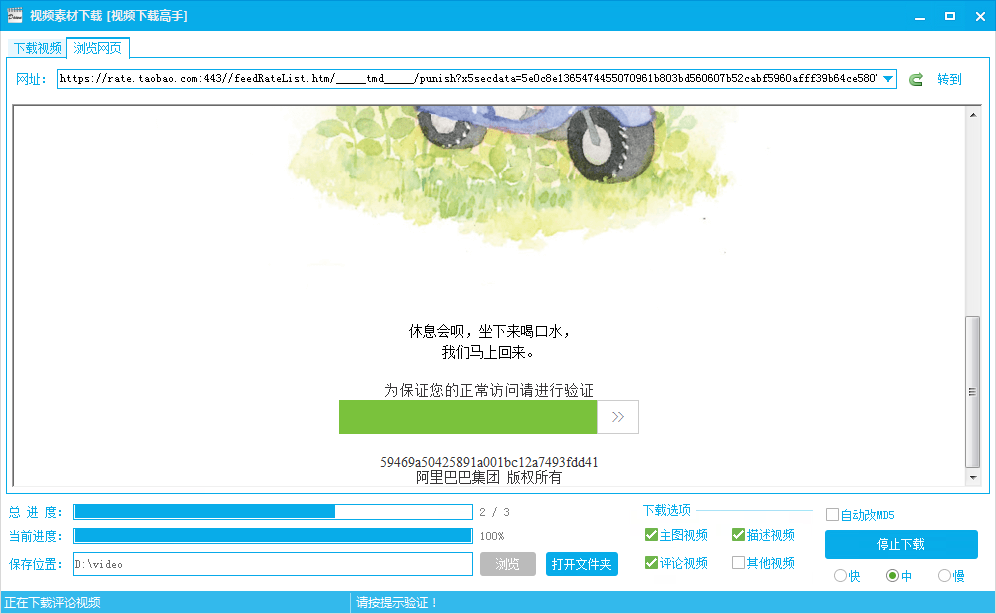Click the app icon in the title bar
The width and height of the screenshot is (996, 614).
pyautogui.click(x=15, y=15)
